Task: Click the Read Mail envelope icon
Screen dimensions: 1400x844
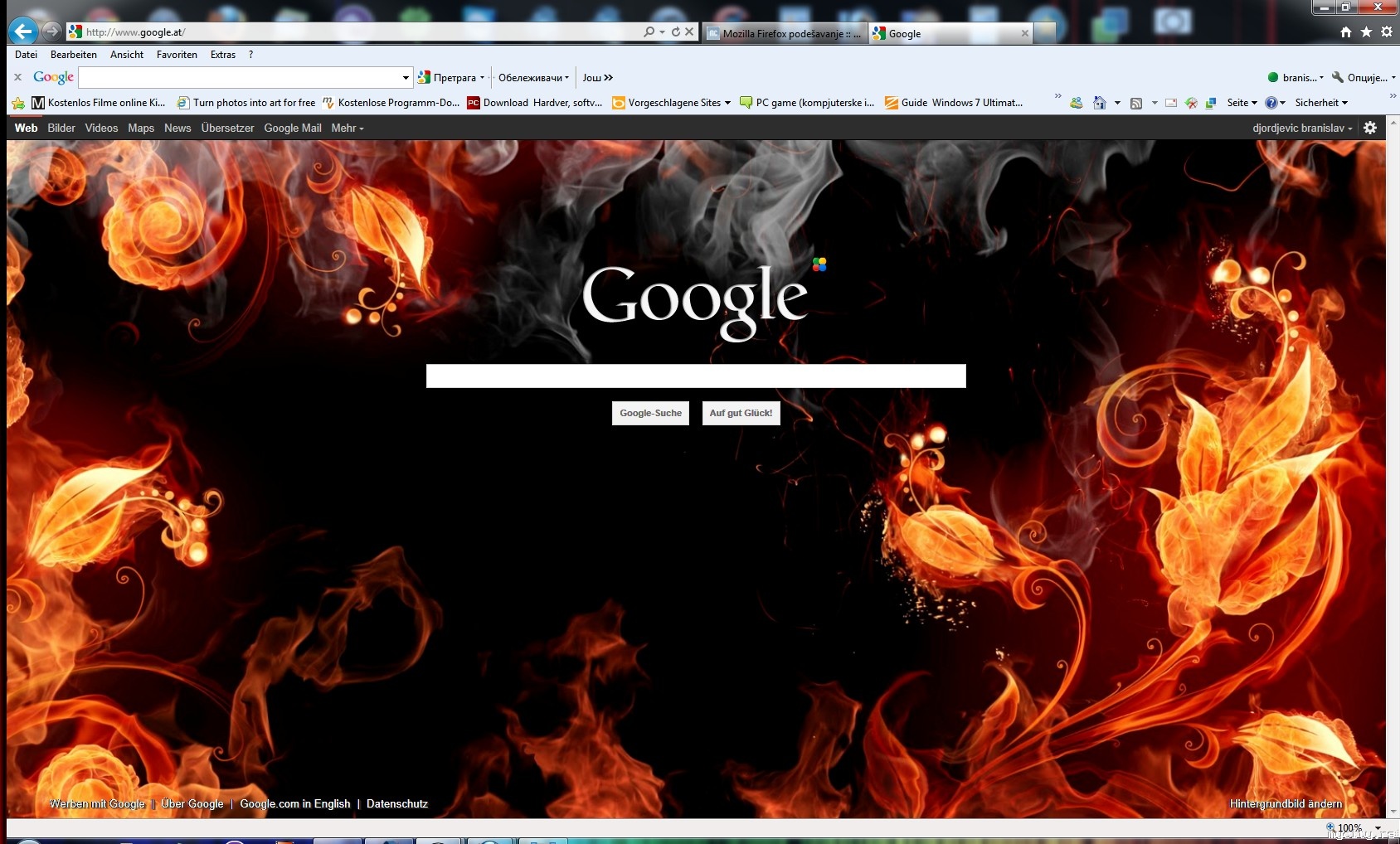Action: click(x=1171, y=103)
